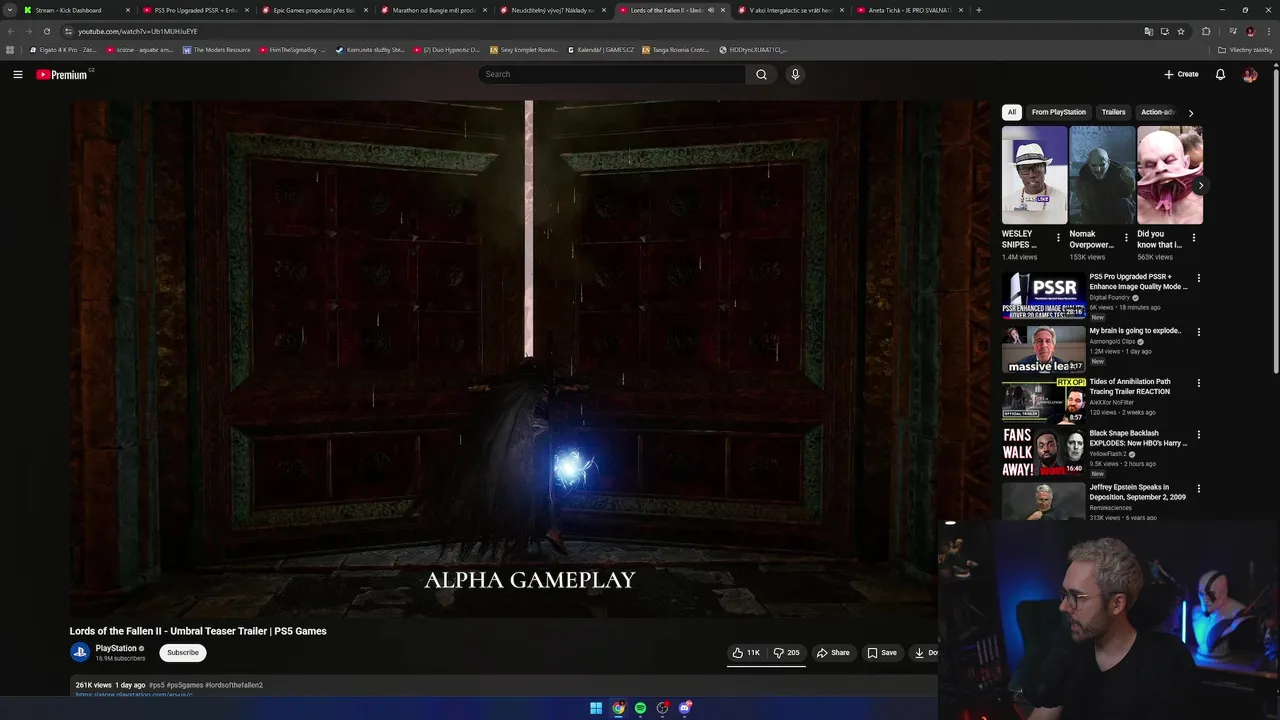Open options for WESLEY SNIPES short
The width and height of the screenshot is (1280, 720).
1058,238
